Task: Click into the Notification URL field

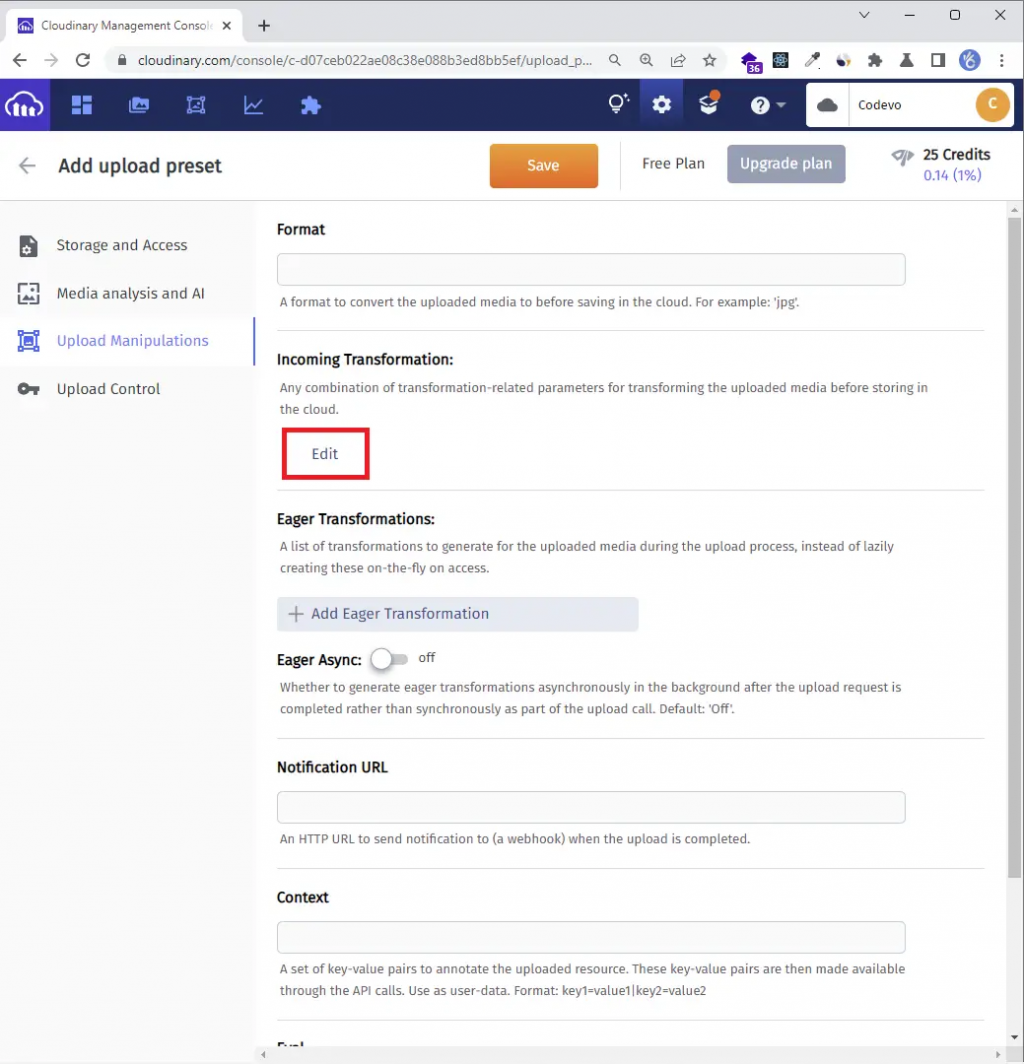Action: click(x=591, y=807)
